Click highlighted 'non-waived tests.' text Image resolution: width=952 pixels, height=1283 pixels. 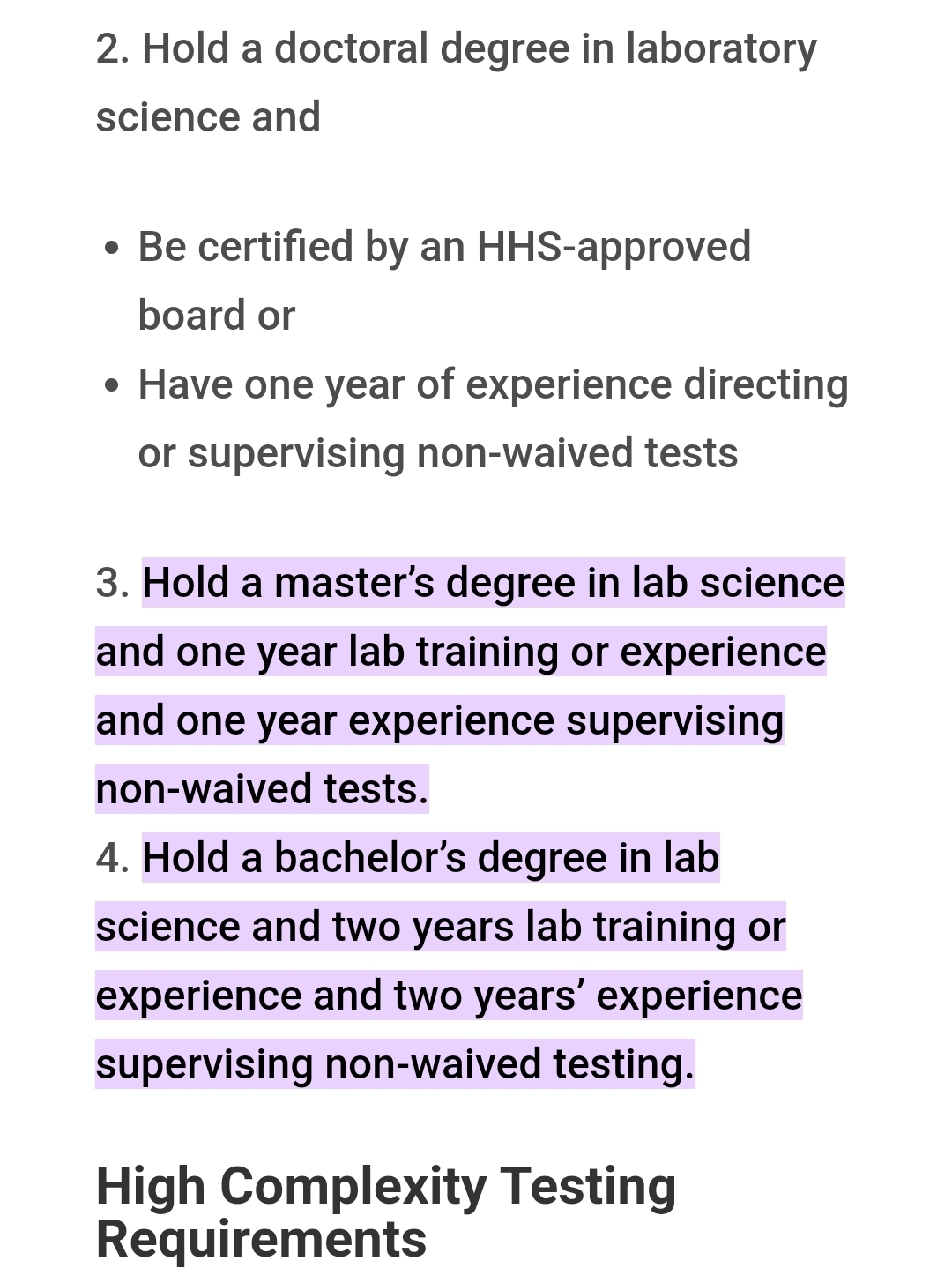pyautogui.click(x=262, y=789)
